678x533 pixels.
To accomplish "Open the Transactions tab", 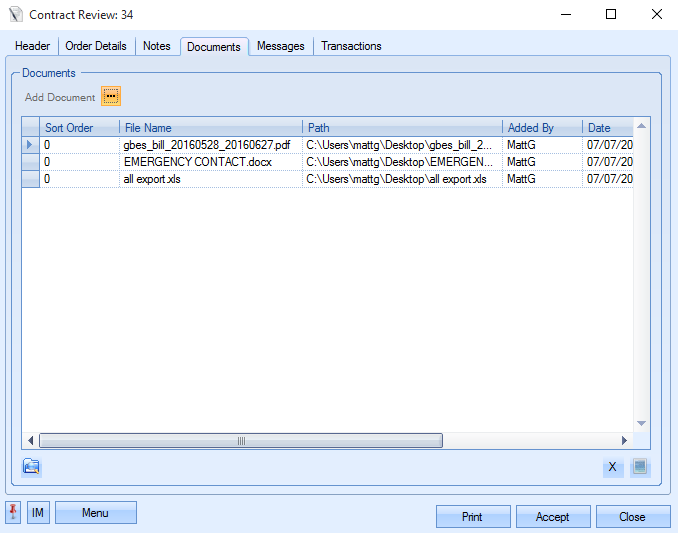I will click(351, 46).
